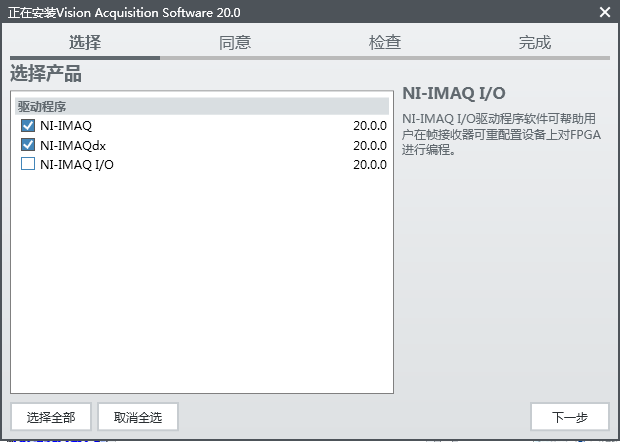Click the 20.0.0 version beside NI-IMAQdx
Screen dimensions: 620x442
[x=369, y=145]
